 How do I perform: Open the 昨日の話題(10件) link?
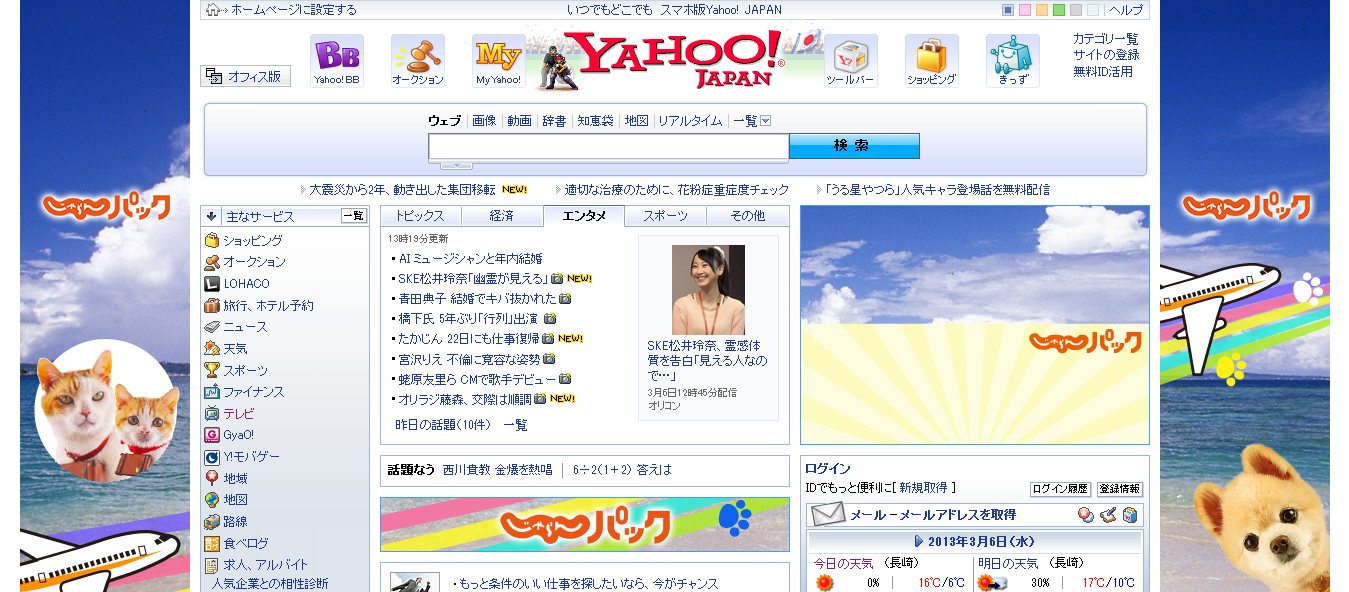click(x=443, y=425)
